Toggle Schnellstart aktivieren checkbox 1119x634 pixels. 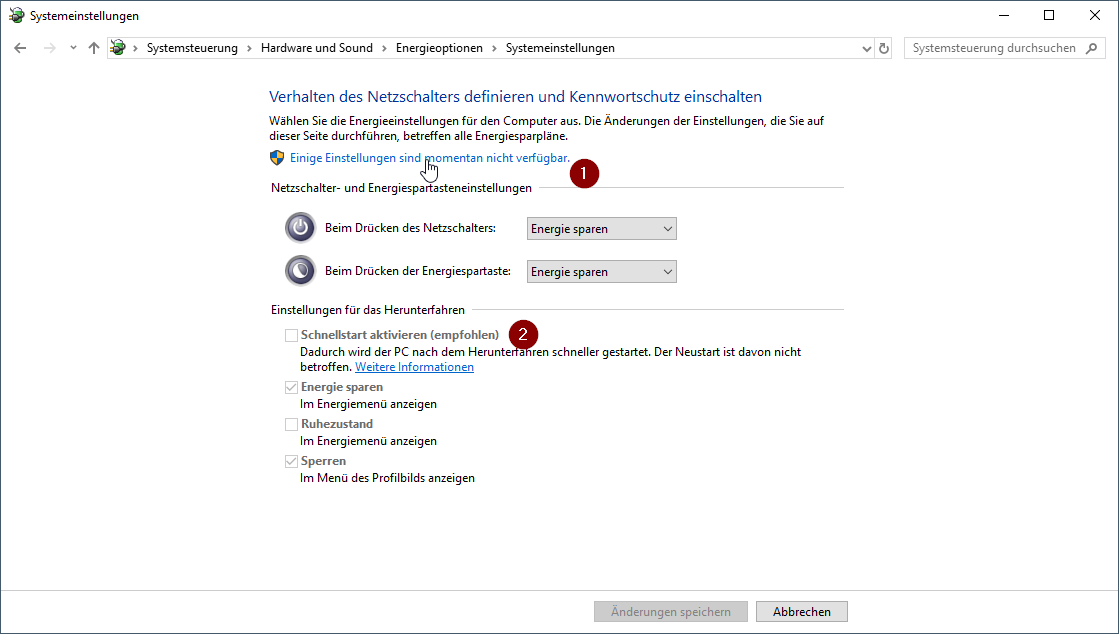pyautogui.click(x=291, y=335)
